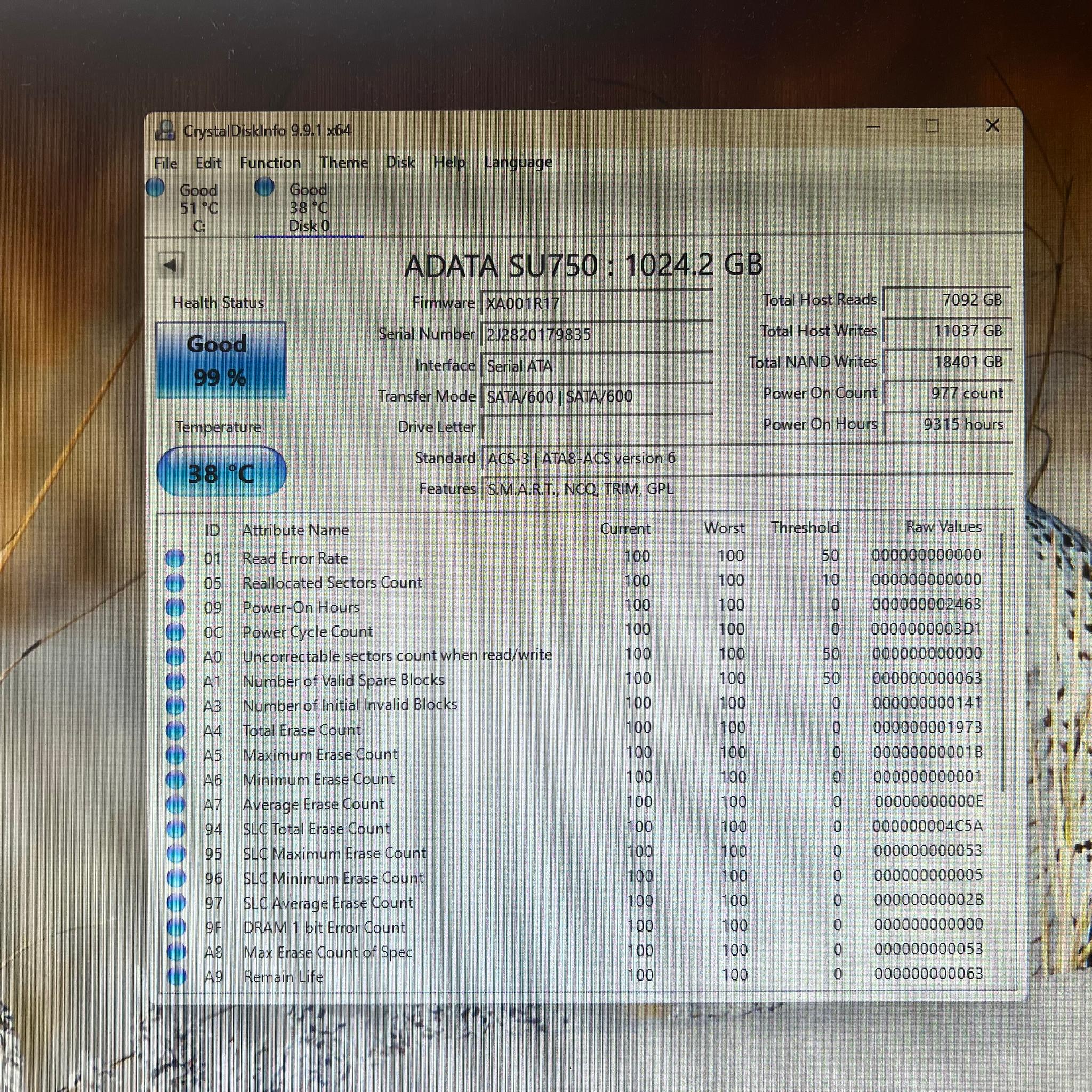Click status orb of Minimum Erase Count row
The height and width of the screenshot is (1092, 1092).
(176, 780)
